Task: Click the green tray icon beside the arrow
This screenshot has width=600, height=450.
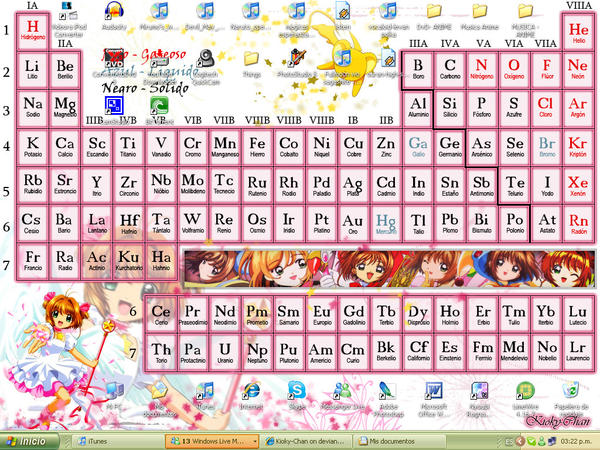Action: [x=531, y=442]
